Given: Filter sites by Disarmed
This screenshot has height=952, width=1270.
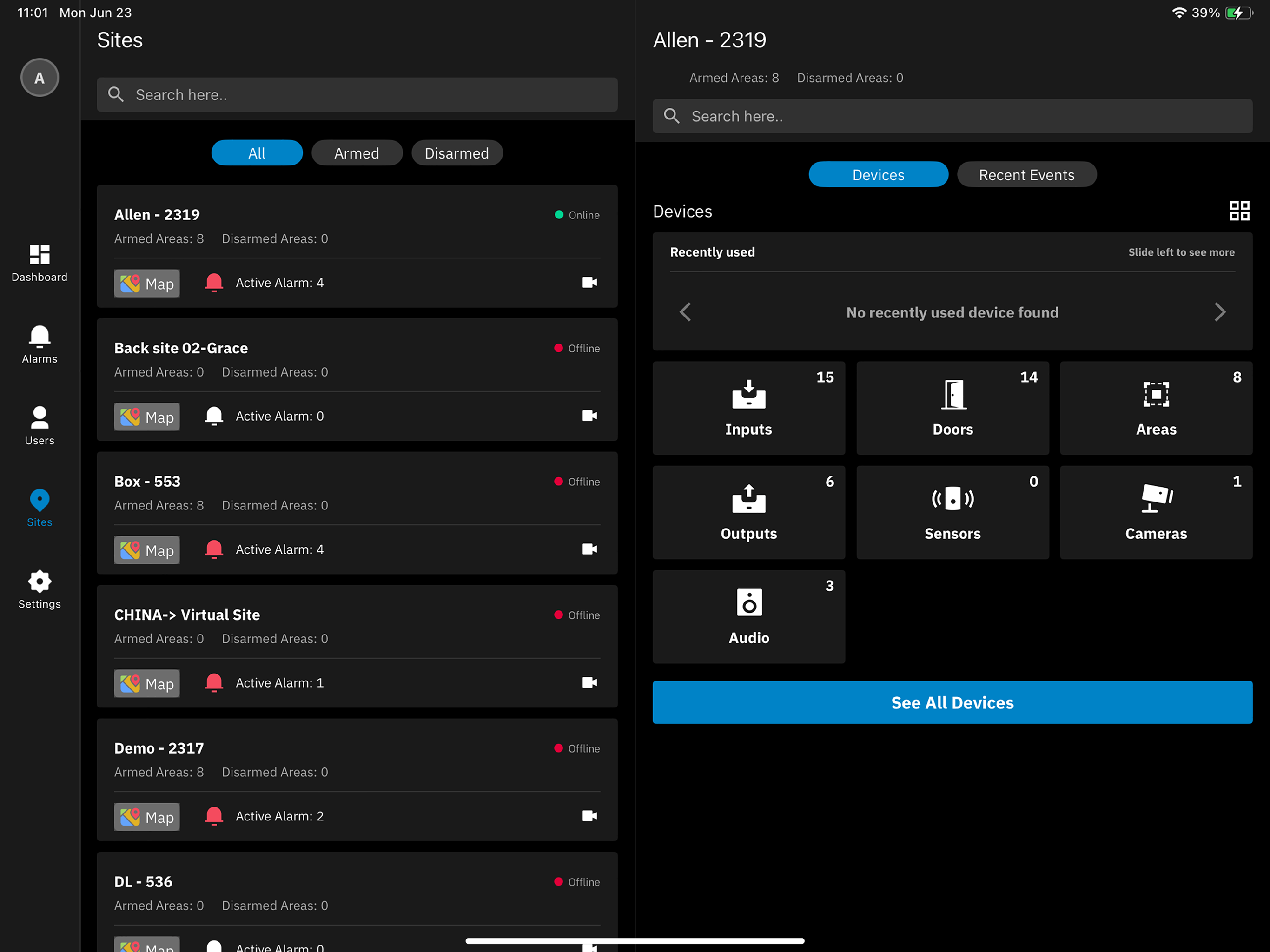Looking at the screenshot, I should 456,153.
